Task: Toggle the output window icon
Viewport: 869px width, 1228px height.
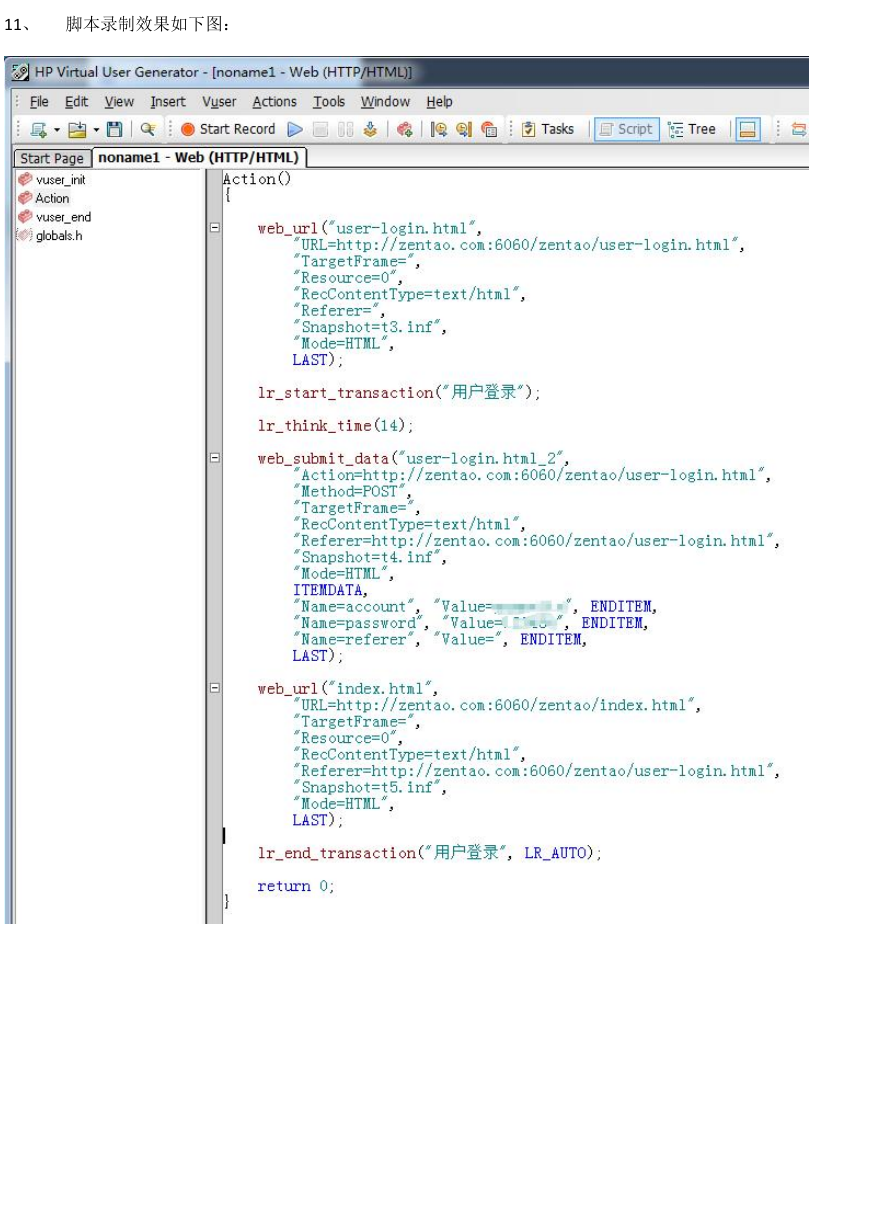Action: [748, 129]
